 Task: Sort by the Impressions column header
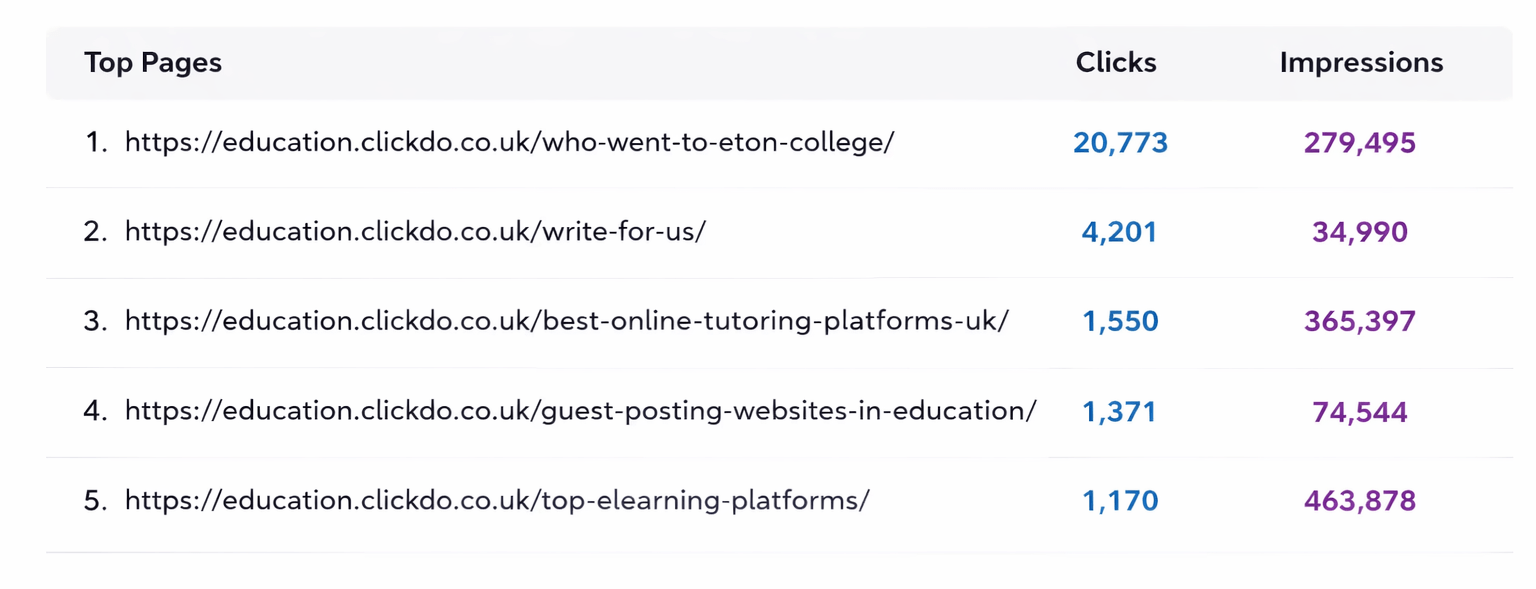[1361, 63]
